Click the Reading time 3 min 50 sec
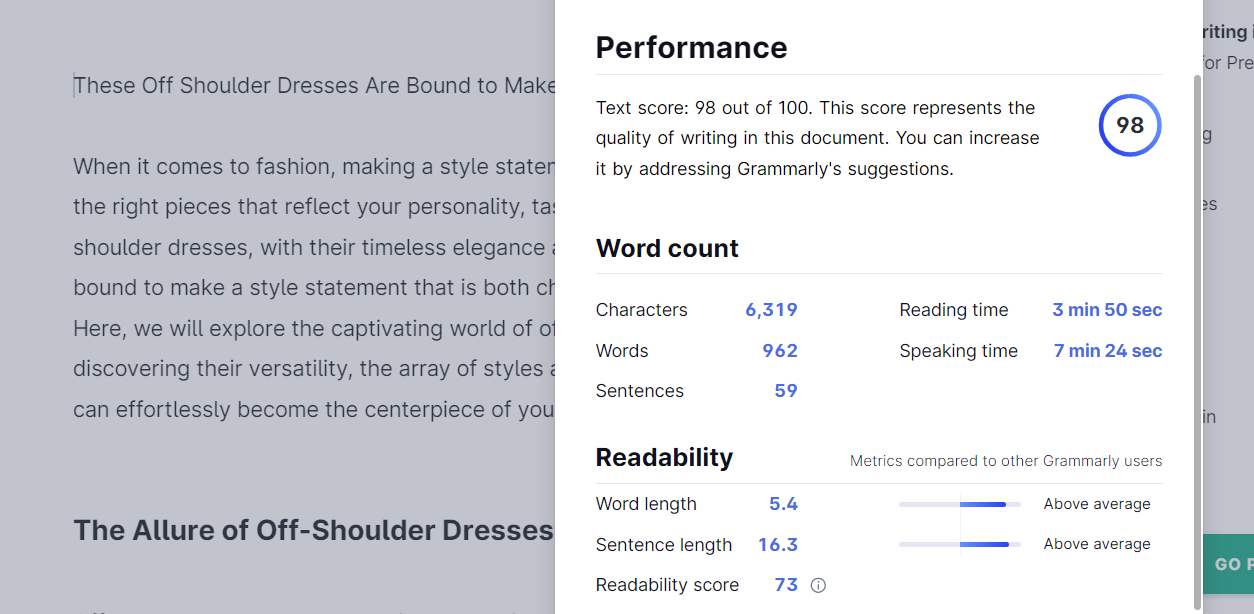 (1107, 310)
